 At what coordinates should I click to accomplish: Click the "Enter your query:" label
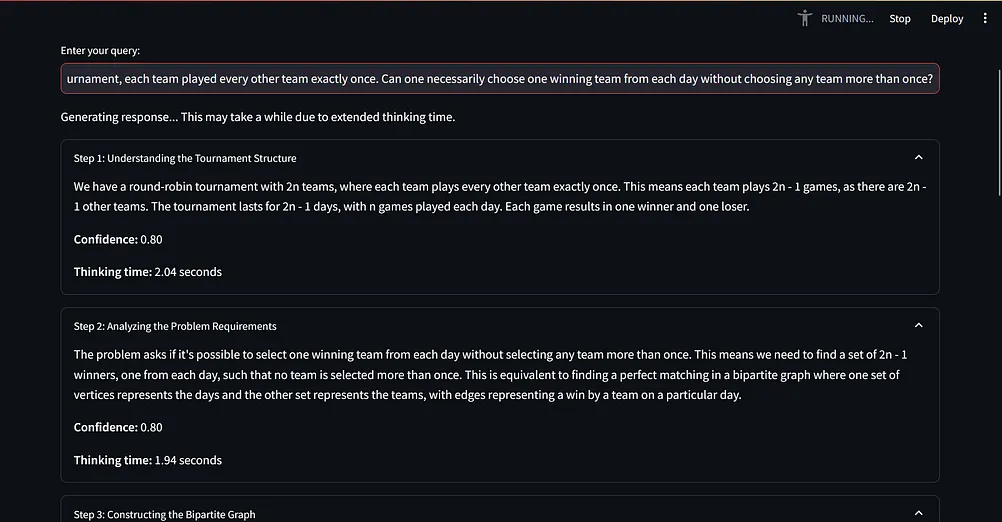(100, 50)
